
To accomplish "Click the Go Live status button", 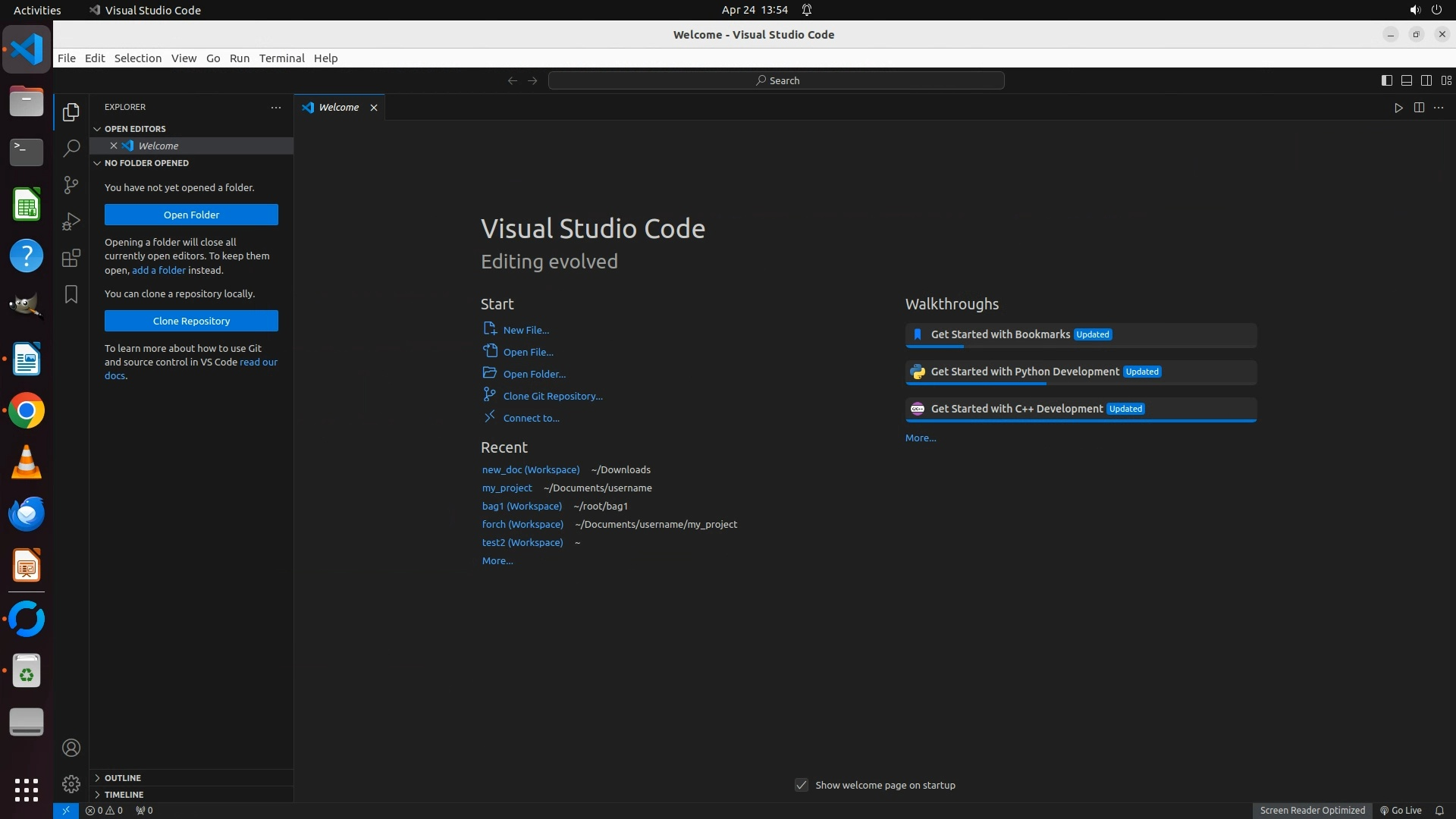I will pyautogui.click(x=1401, y=810).
